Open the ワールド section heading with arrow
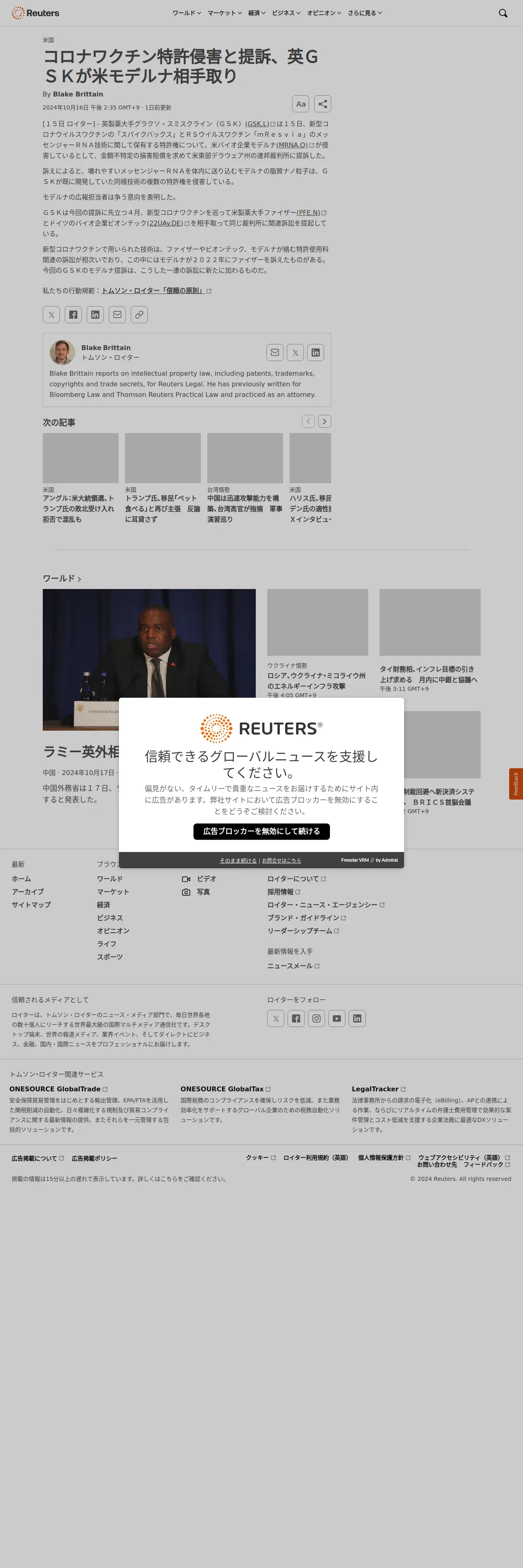Image resolution: width=523 pixels, height=1568 pixels. [x=62, y=578]
